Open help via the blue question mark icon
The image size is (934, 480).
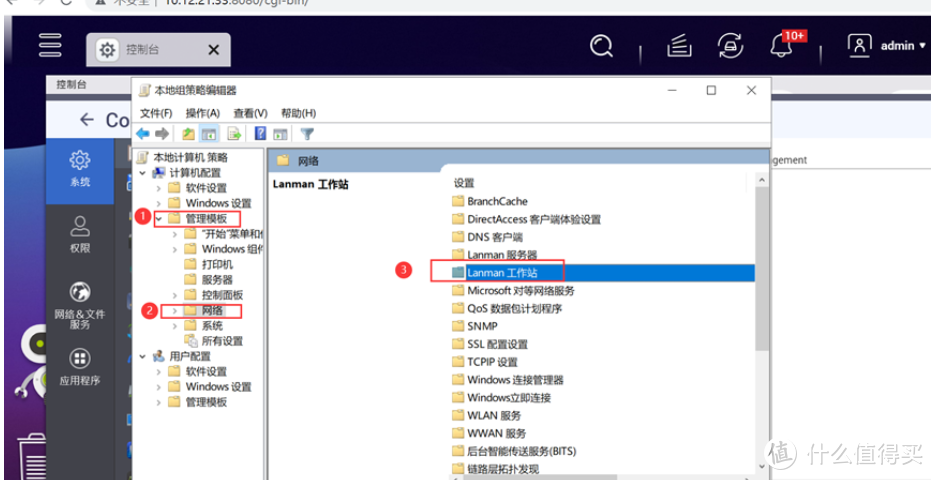[260, 133]
